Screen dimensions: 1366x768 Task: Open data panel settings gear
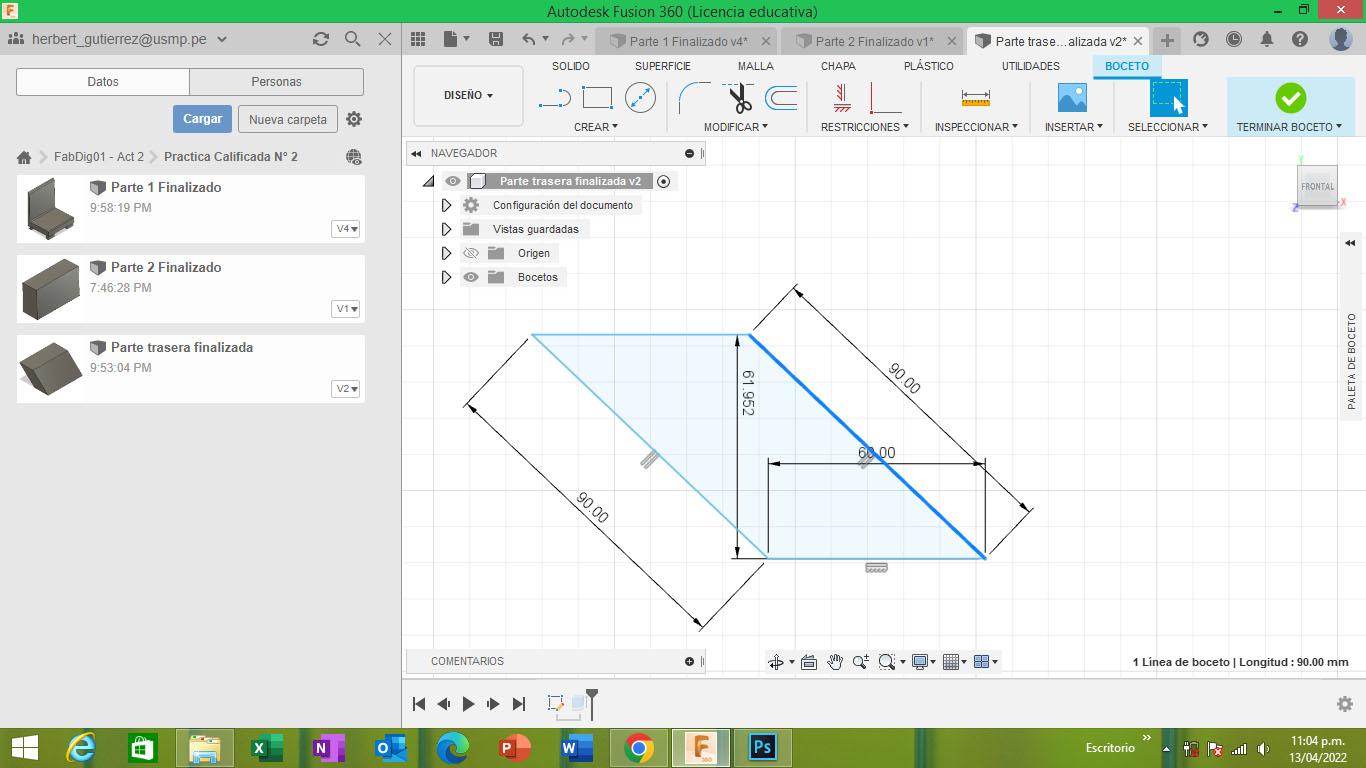point(354,119)
